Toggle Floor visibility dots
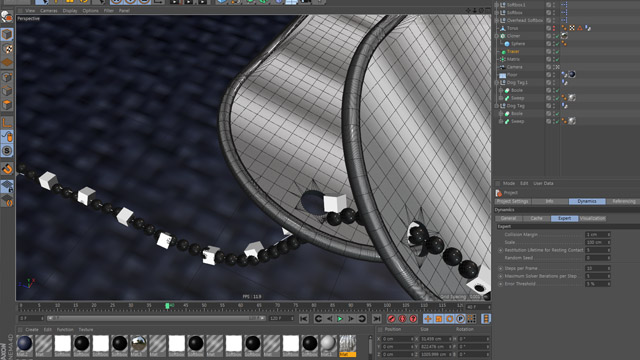 pyautogui.click(x=554, y=75)
